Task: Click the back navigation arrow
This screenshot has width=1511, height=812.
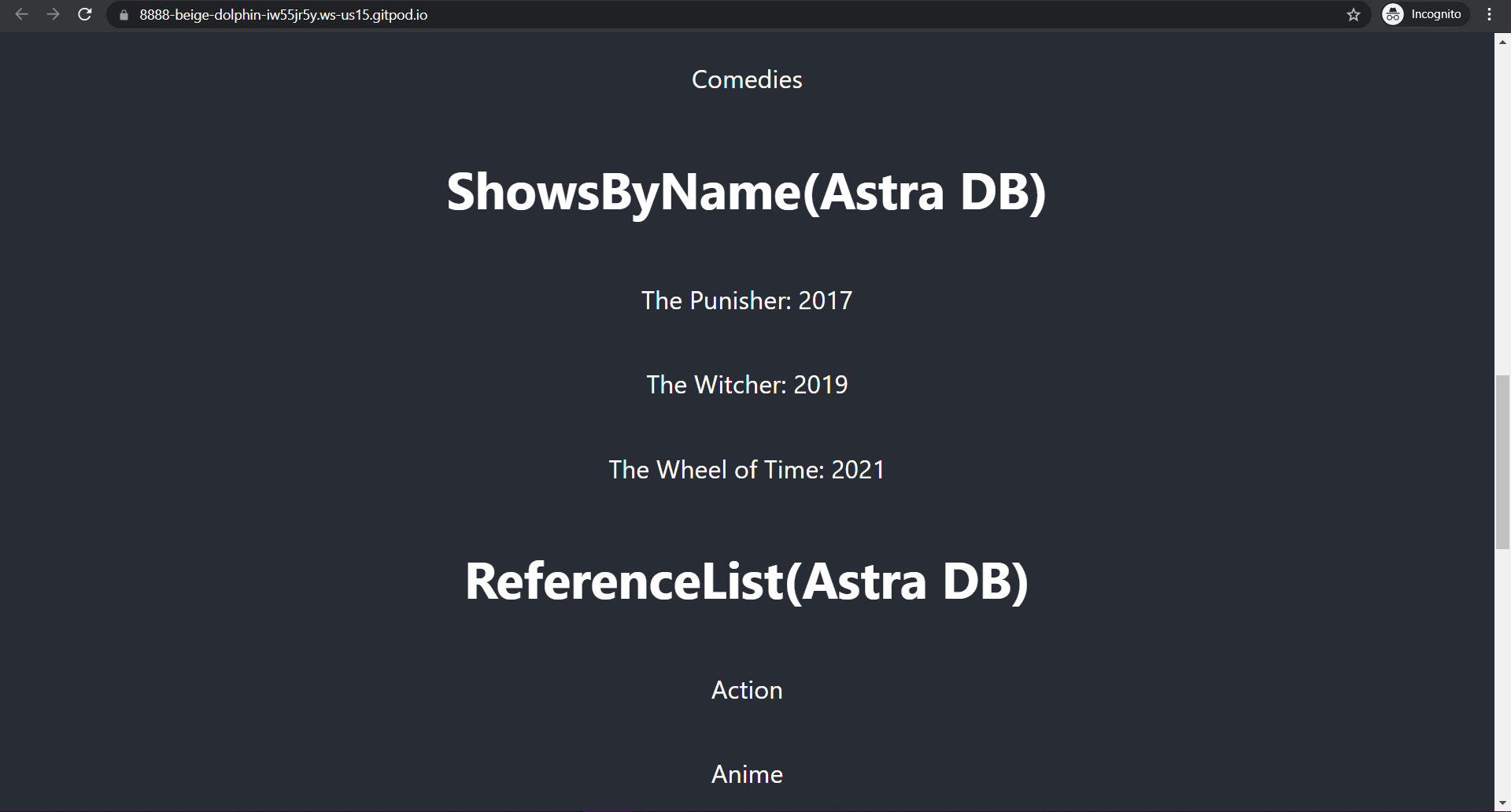Action: [x=21, y=14]
